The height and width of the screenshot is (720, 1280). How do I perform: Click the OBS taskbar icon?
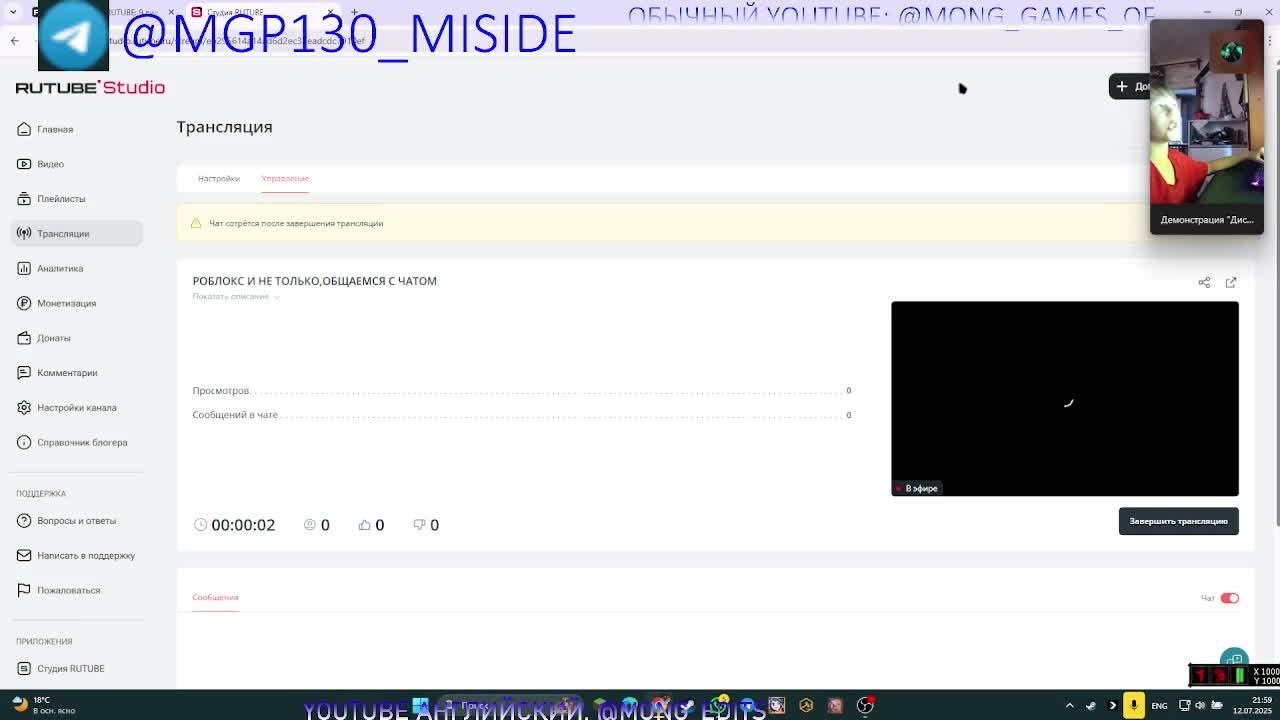(x=865, y=706)
